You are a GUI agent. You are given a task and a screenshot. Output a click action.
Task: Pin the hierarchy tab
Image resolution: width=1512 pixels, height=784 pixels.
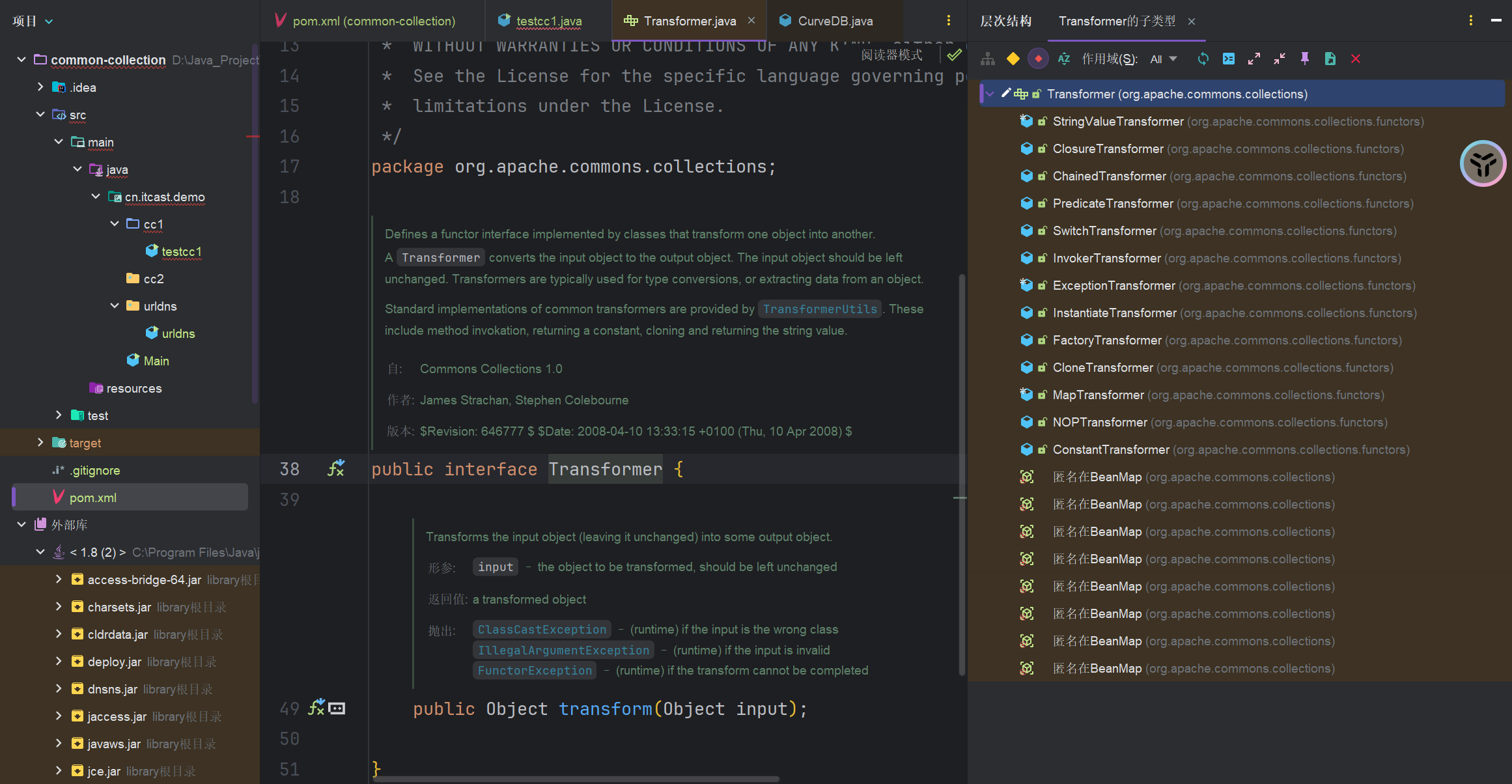coord(1304,59)
